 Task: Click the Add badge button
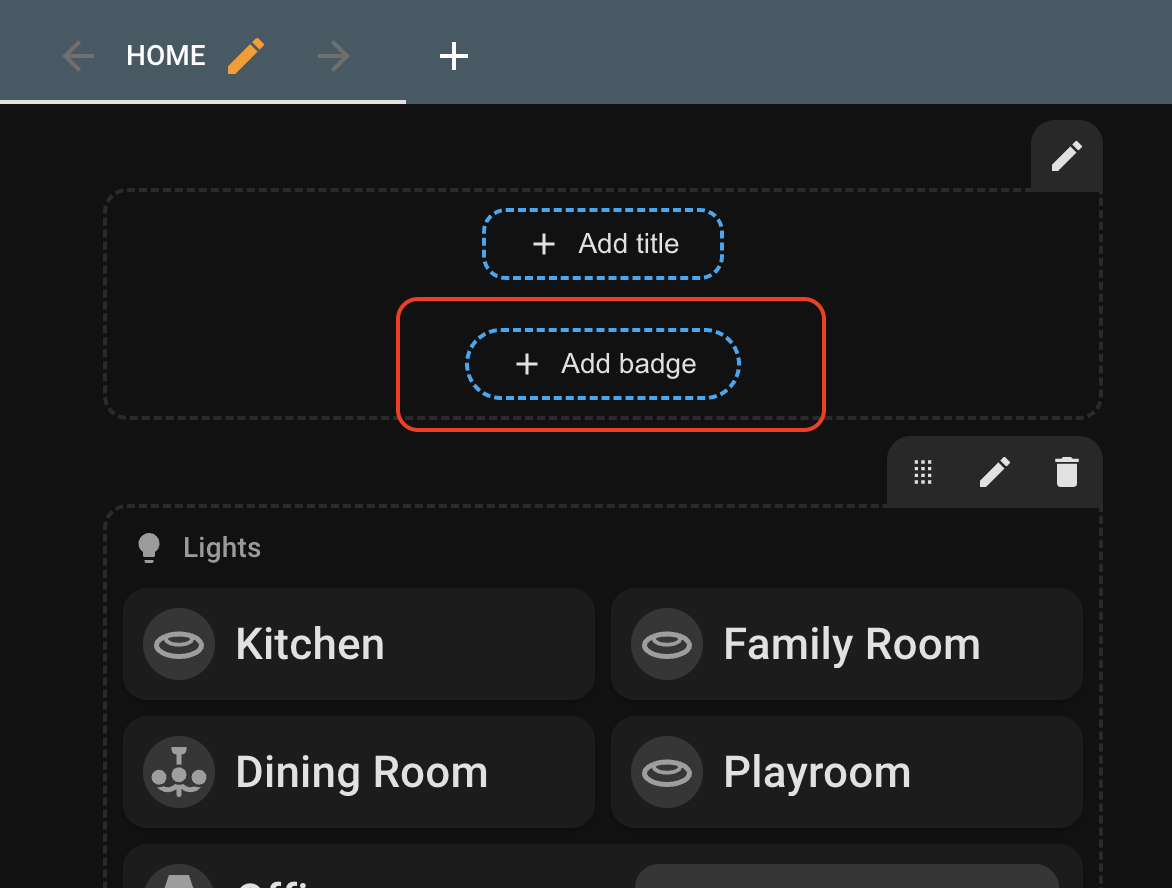(602, 364)
